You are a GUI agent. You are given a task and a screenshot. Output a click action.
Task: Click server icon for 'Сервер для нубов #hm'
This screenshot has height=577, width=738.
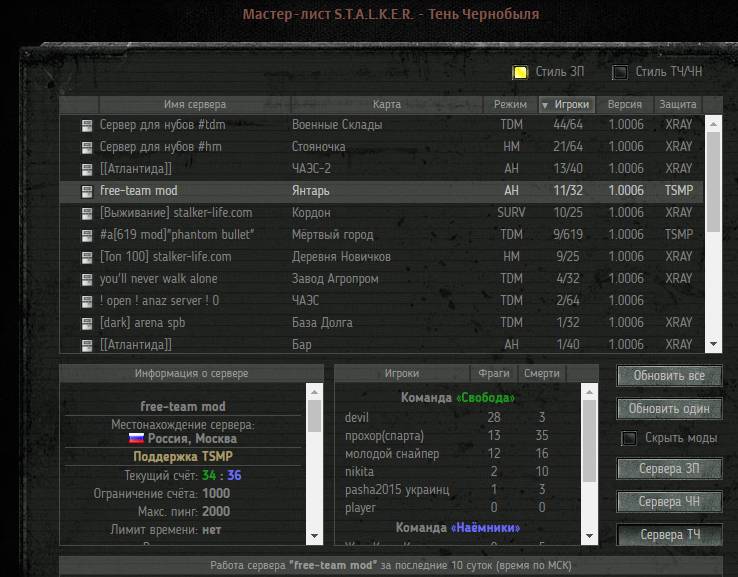click(x=87, y=148)
